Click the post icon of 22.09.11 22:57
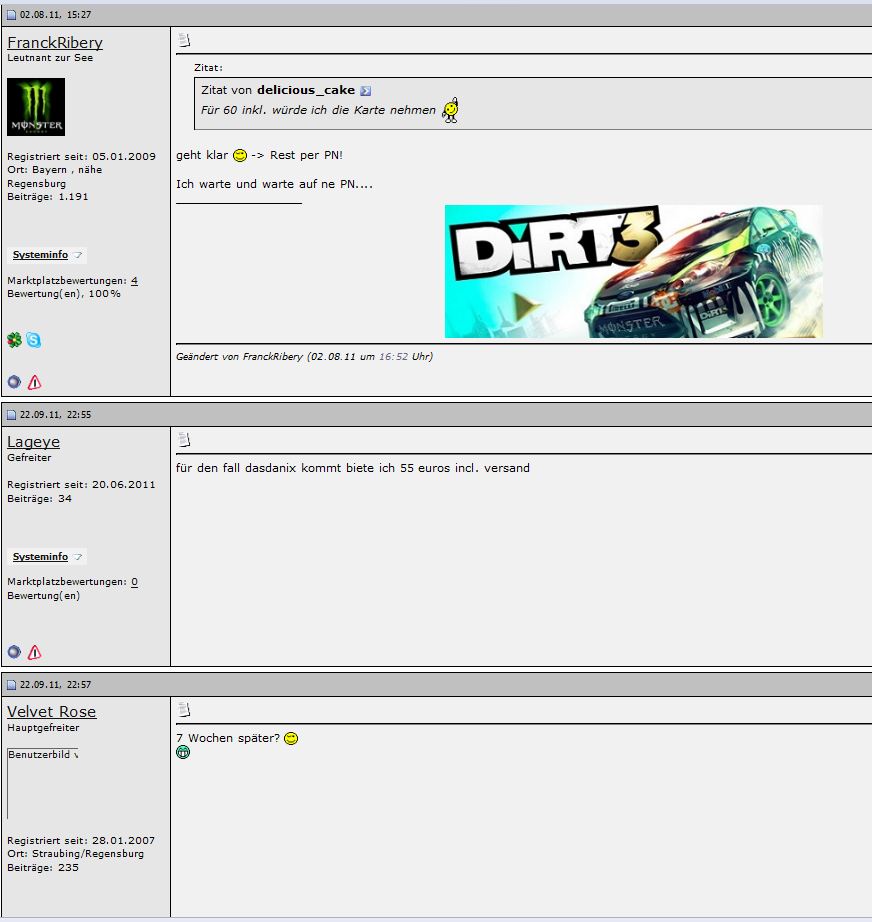Viewport: 872px width, 922px height. tap(11, 684)
